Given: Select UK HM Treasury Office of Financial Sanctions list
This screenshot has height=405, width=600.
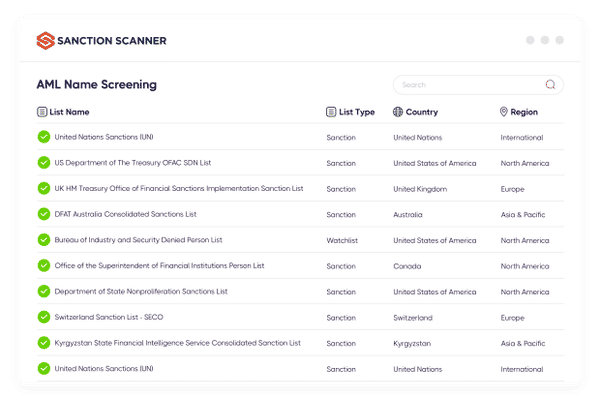Looking at the screenshot, I should (x=179, y=188).
